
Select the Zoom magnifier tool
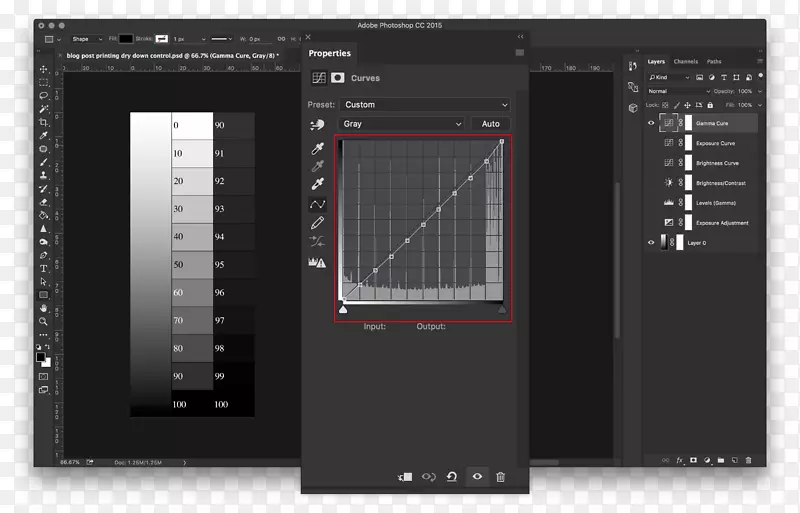click(x=43, y=321)
